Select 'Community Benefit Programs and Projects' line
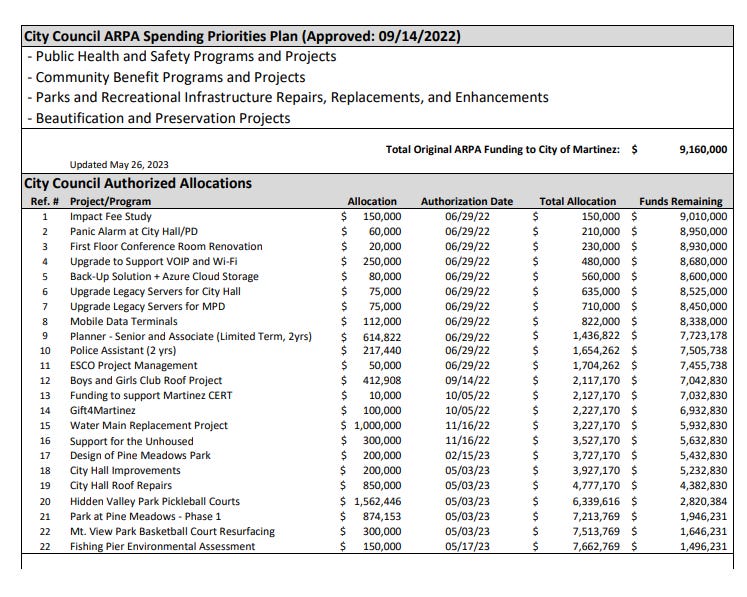Screen dimensions: 747x597 tap(166, 77)
